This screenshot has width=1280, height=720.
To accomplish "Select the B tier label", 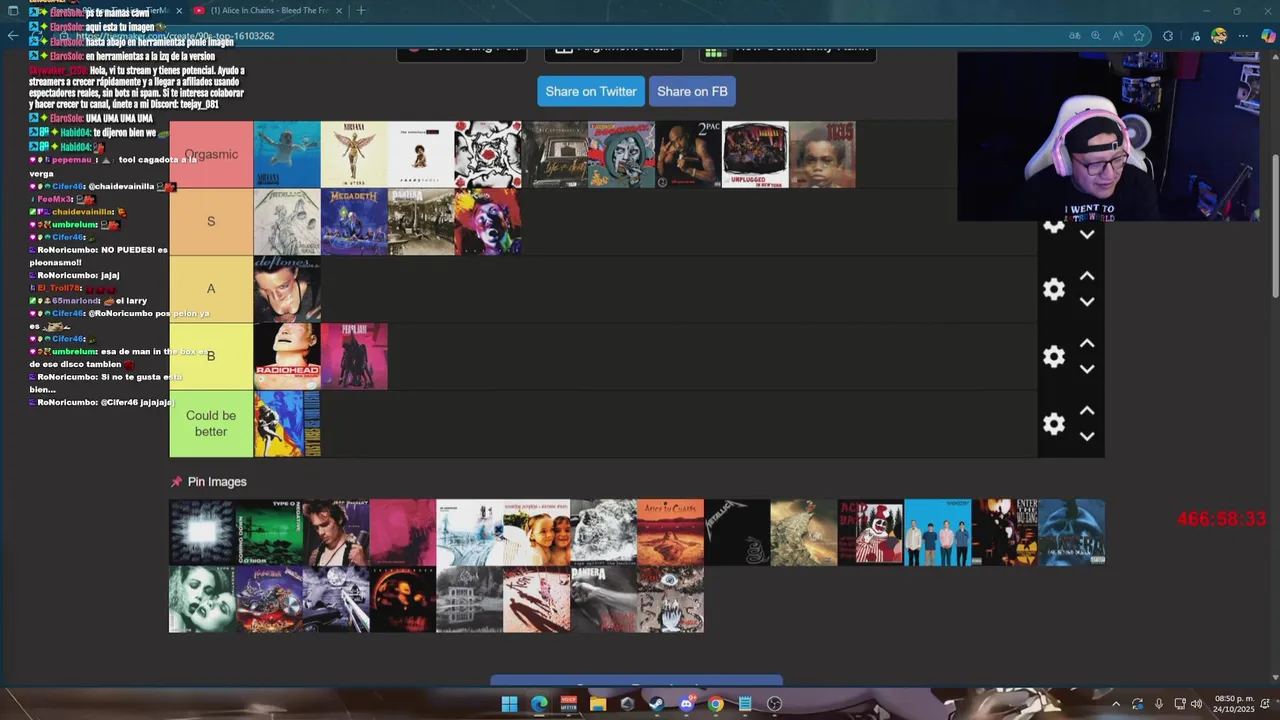I will point(211,356).
